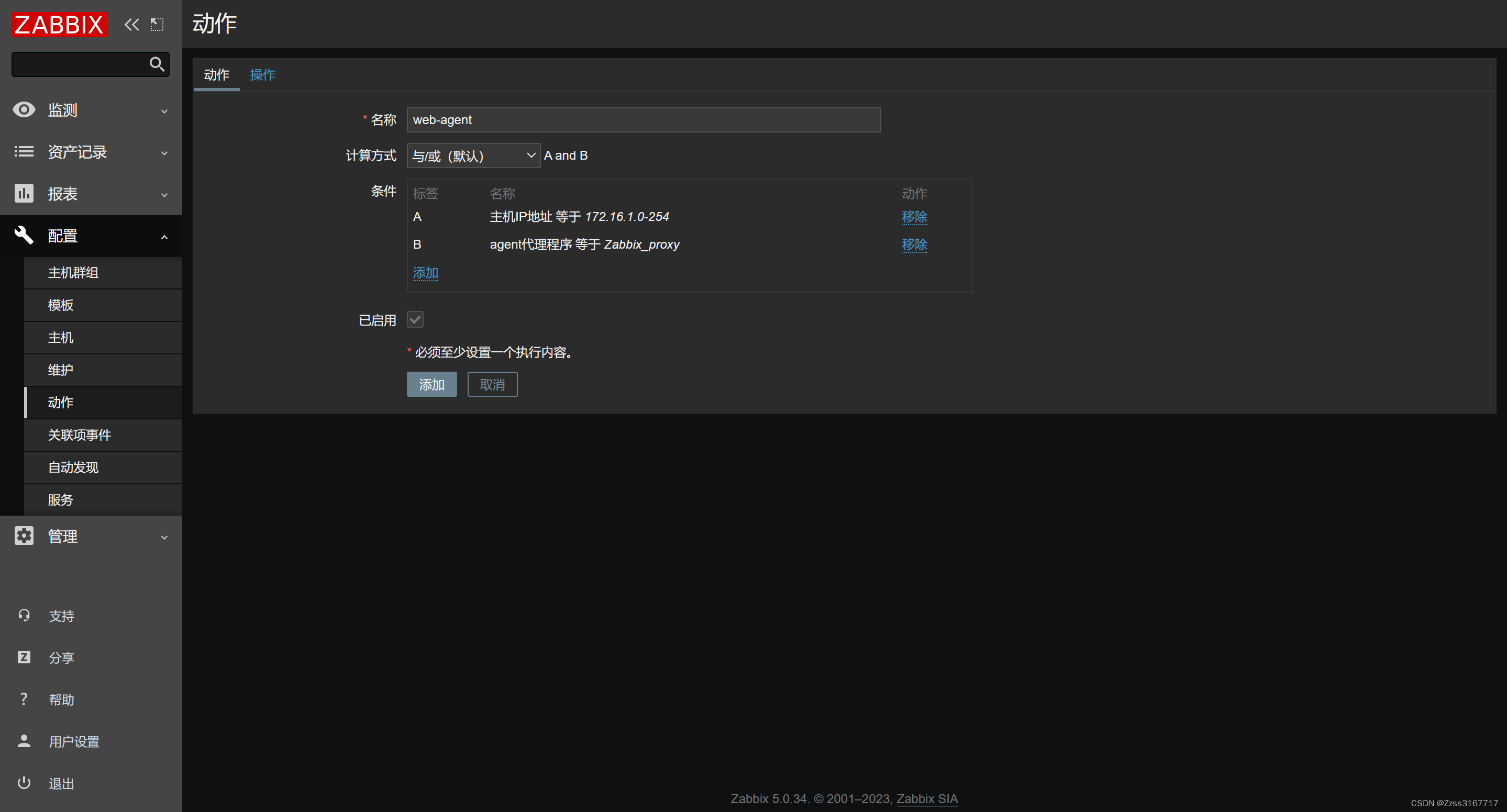Click 添加 link to add condition
Image resolution: width=1507 pixels, height=812 pixels.
[x=425, y=273]
